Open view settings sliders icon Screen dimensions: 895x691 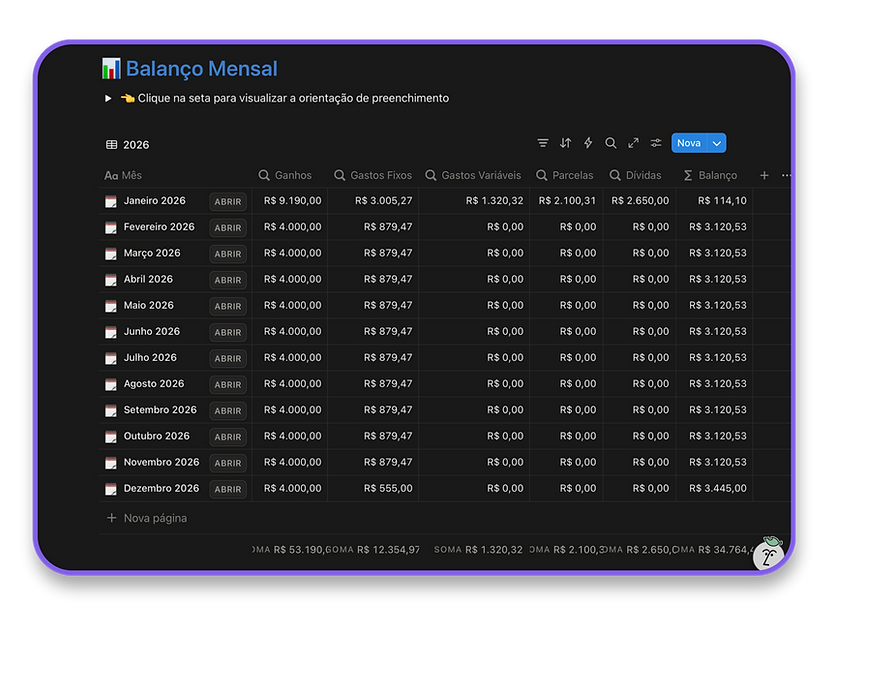tap(656, 143)
